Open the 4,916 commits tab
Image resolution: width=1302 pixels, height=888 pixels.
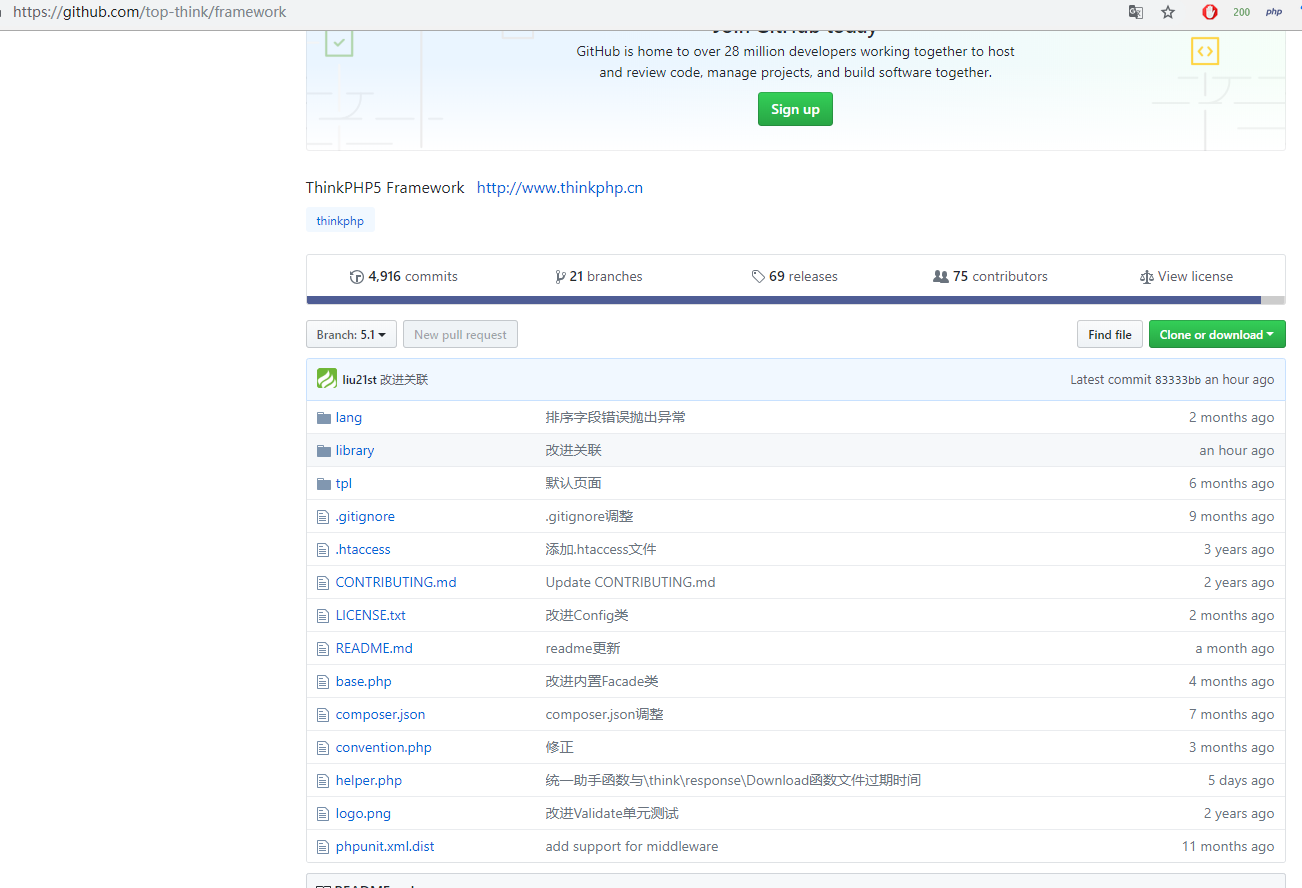click(x=404, y=277)
